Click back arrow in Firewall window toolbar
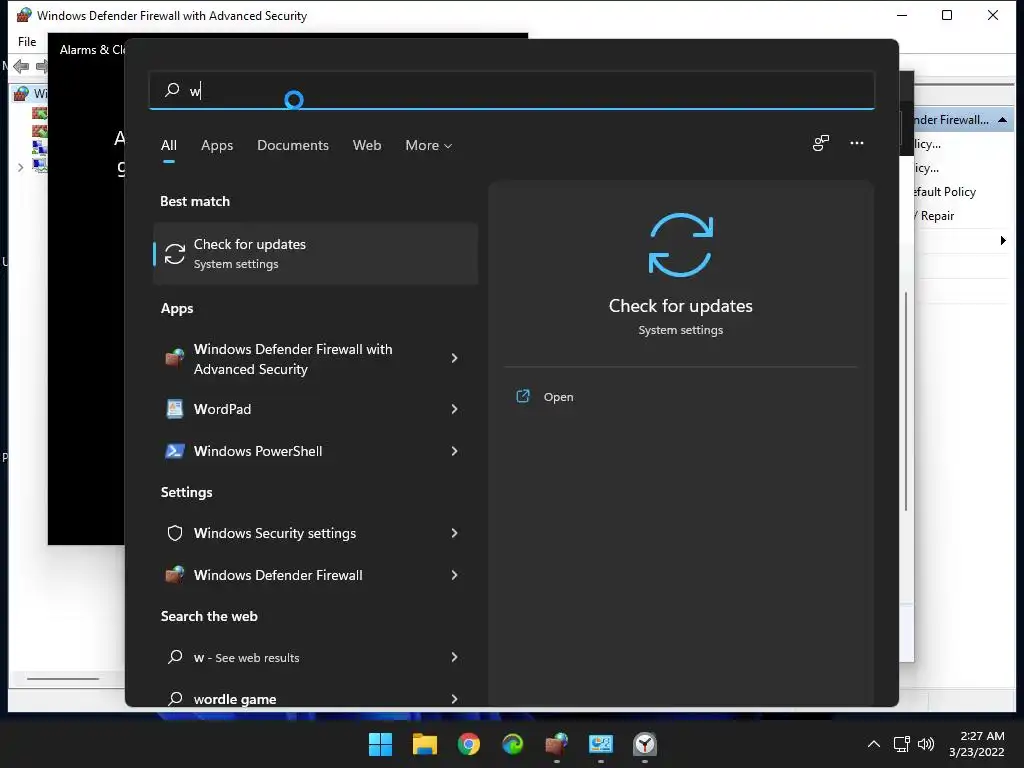The width and height of the screenshot is (1024, 768). pos(21,66)
